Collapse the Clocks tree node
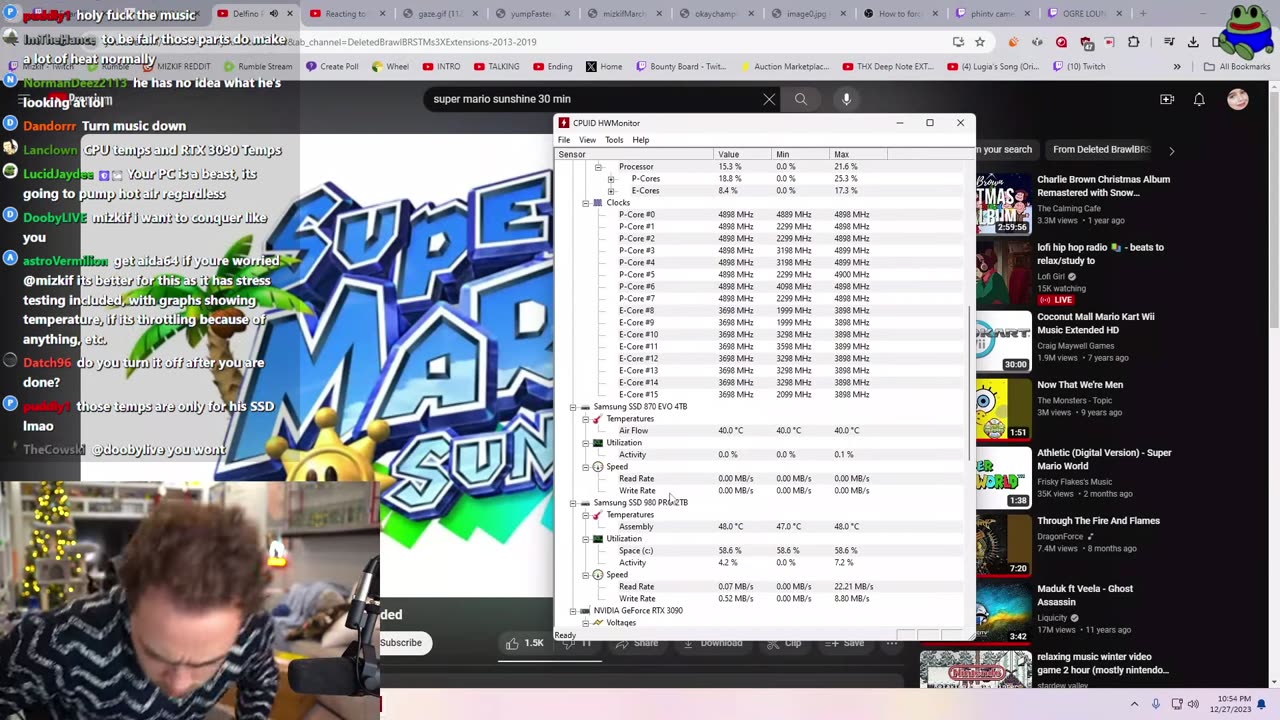The height and width of the screenshot is (720, 1280). coord(585,203)
